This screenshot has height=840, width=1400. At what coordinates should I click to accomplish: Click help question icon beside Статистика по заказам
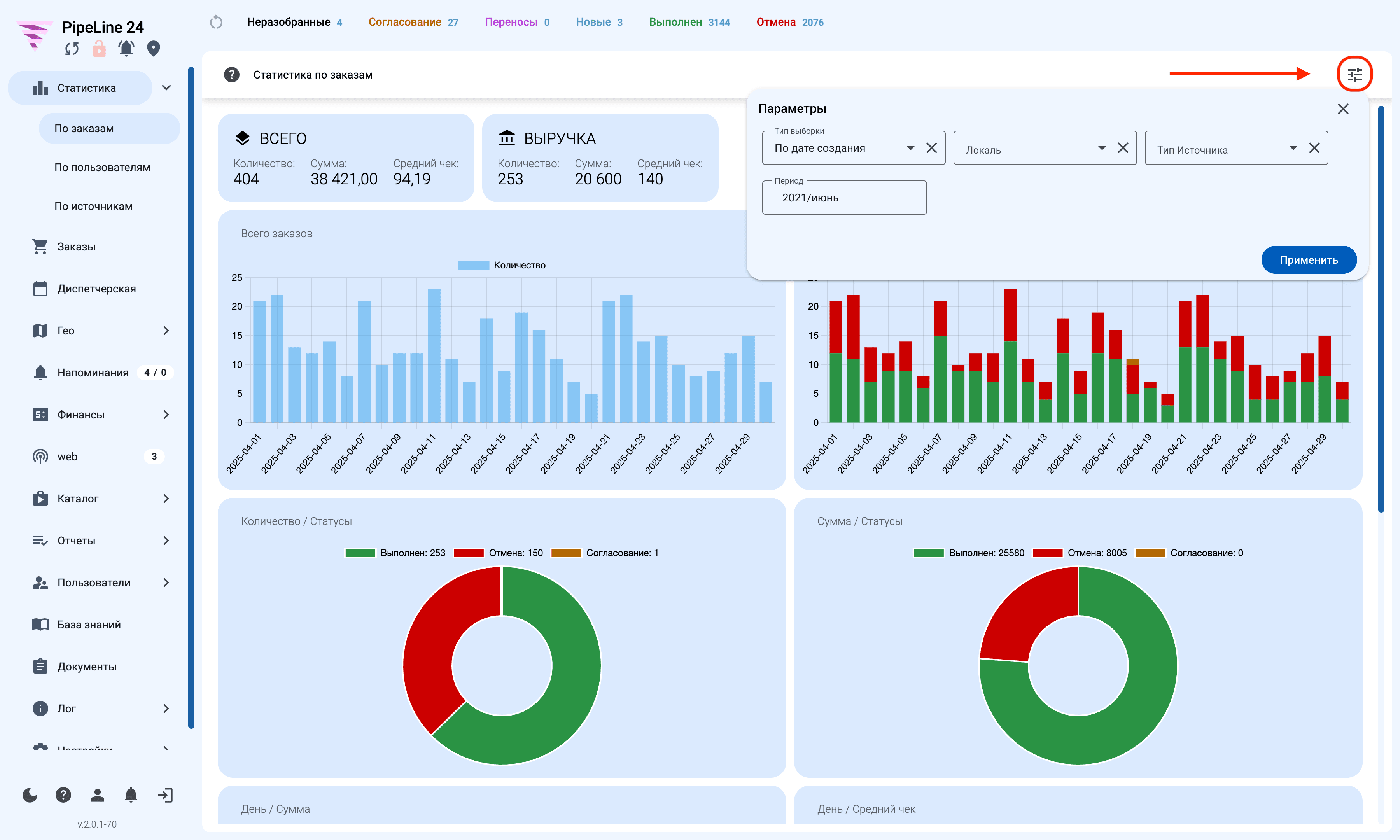[231, 75]
